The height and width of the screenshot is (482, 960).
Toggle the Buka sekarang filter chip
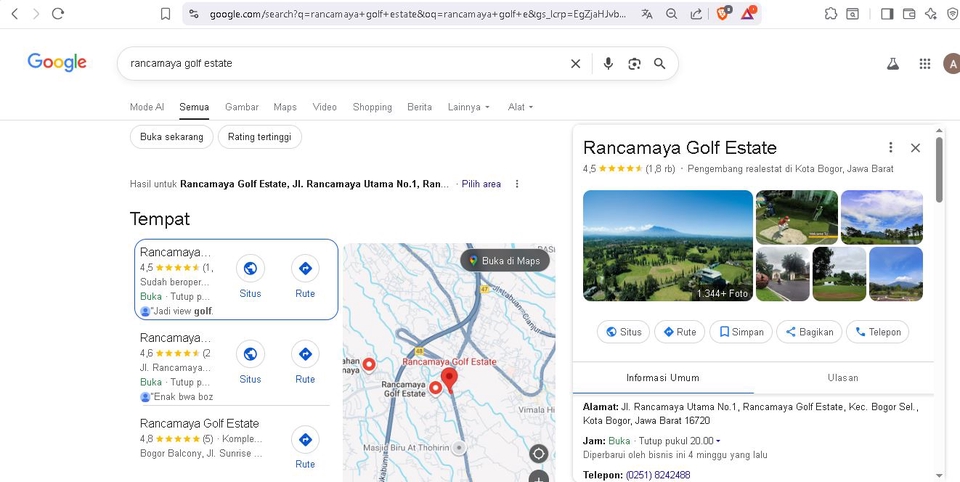tap(172, 137)
